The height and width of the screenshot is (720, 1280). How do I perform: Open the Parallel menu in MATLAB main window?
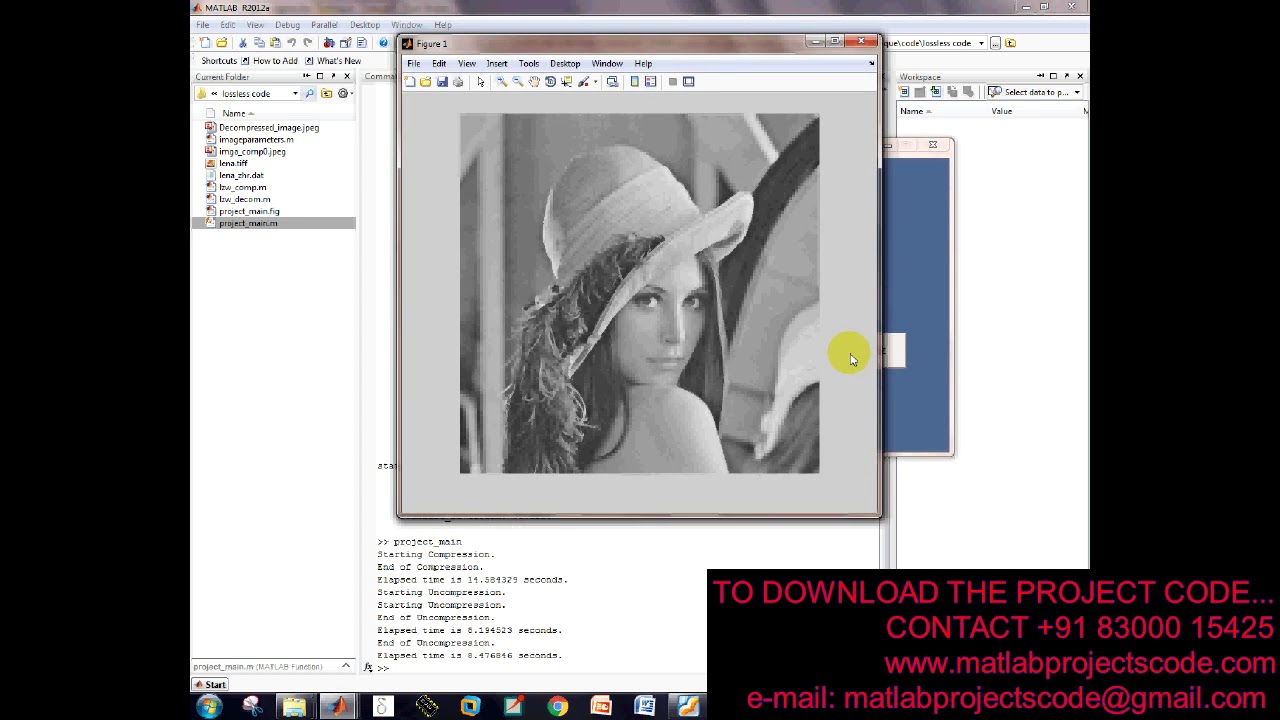coord(324,25)
